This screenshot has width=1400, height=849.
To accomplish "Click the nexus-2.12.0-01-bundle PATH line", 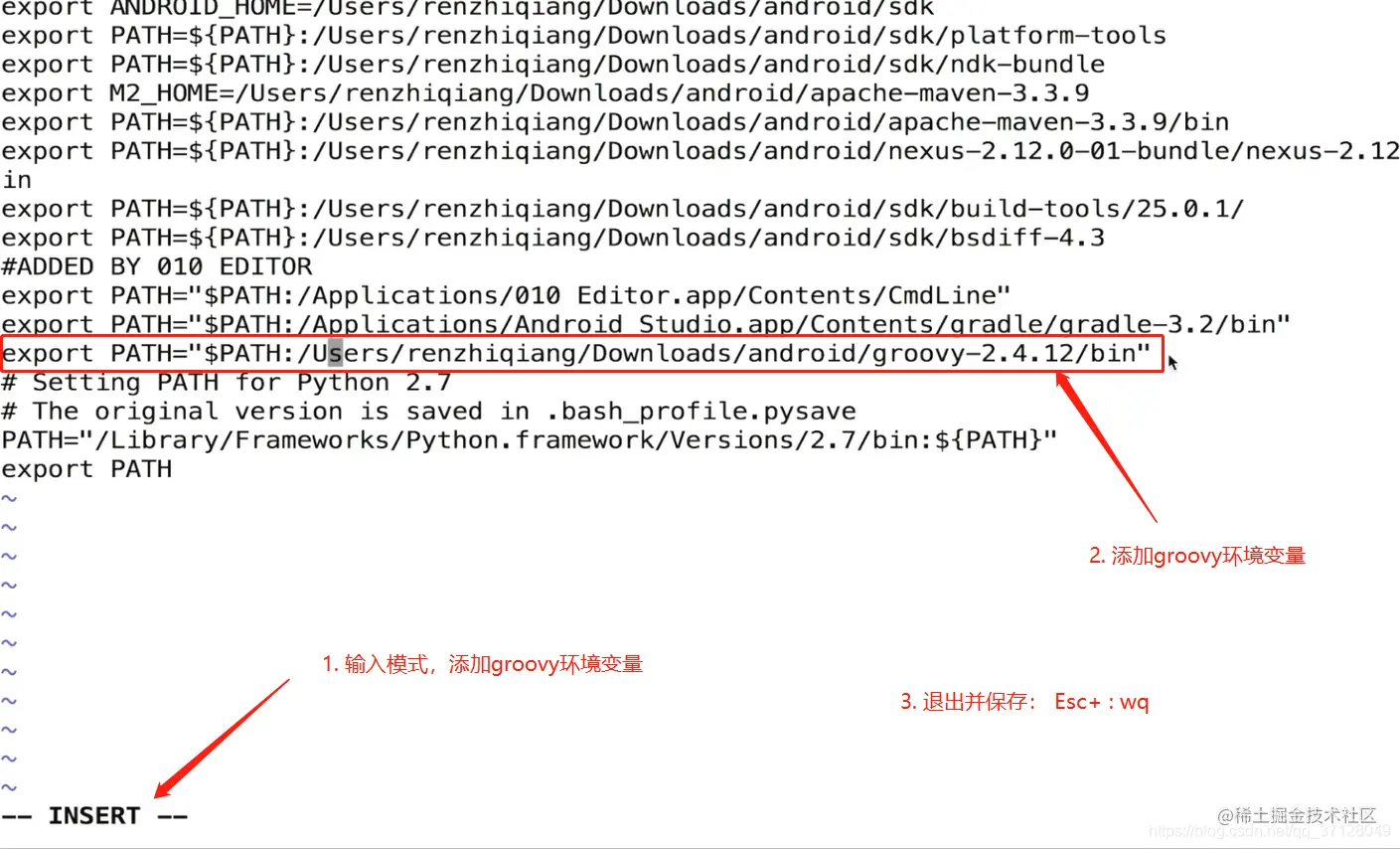I will [700, 151].
